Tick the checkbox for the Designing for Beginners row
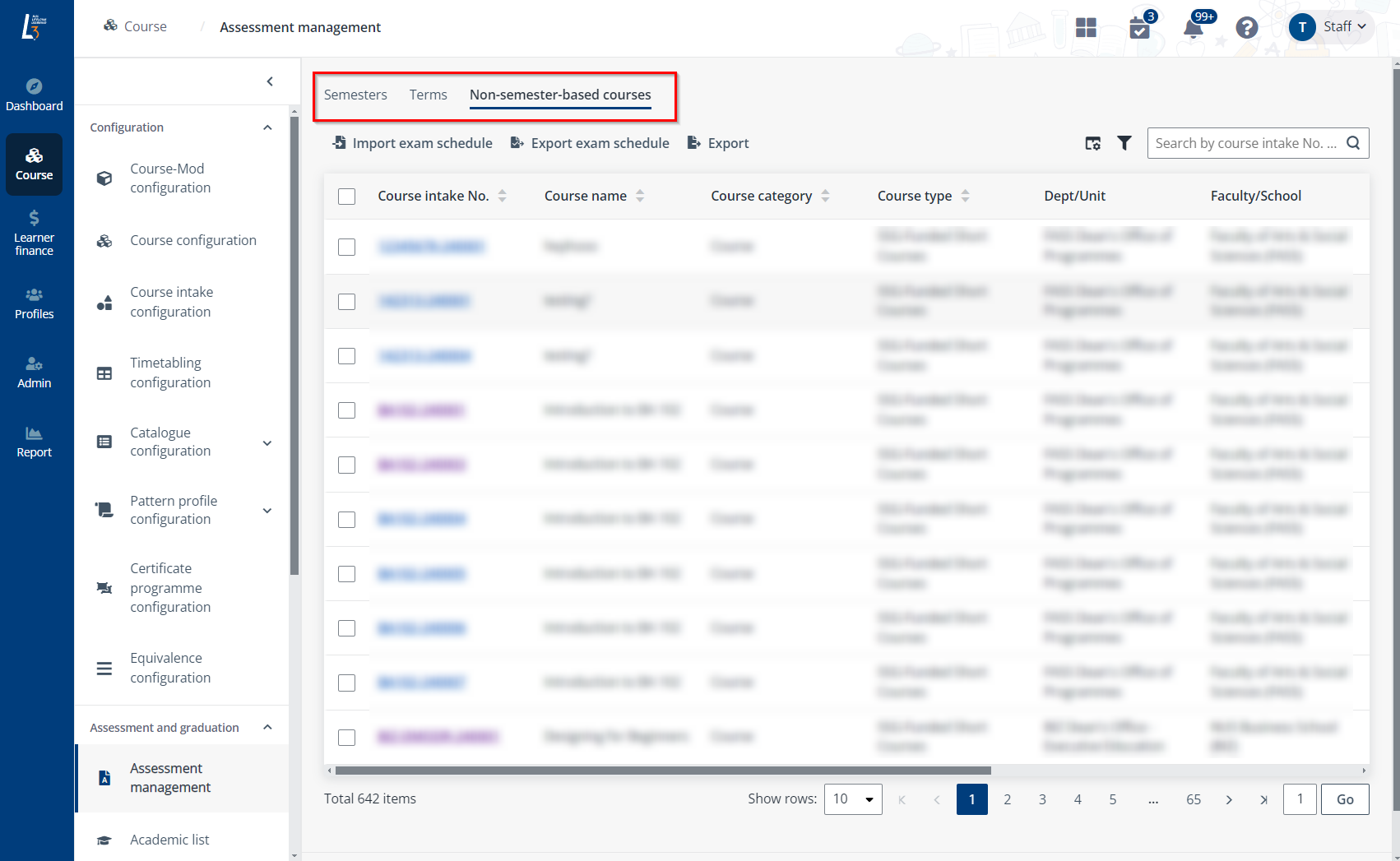This screenshot has width=1400, height=861. pos(346,738)
